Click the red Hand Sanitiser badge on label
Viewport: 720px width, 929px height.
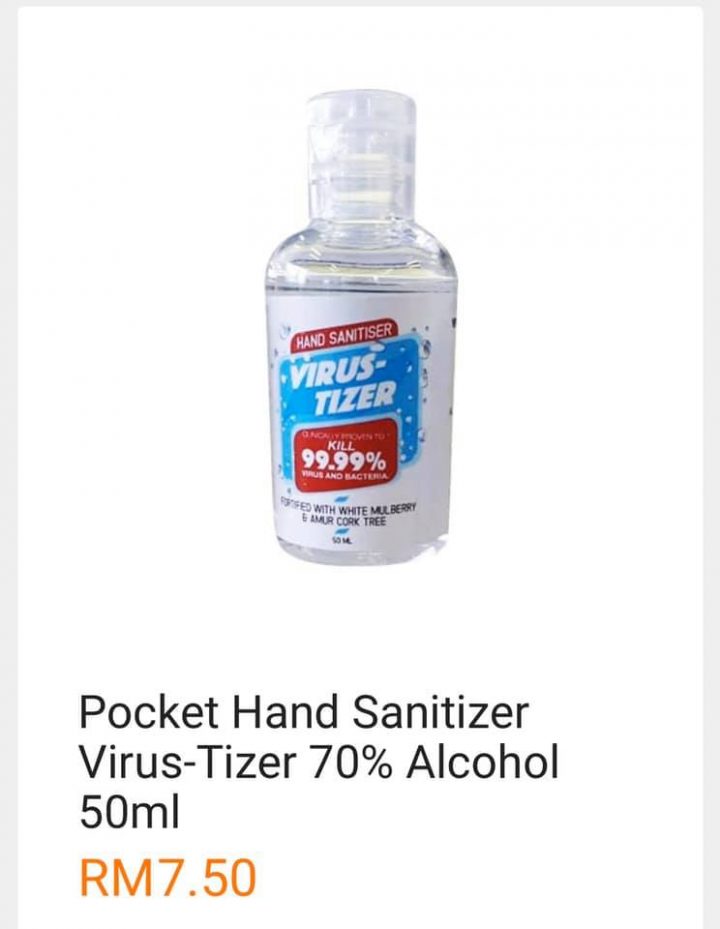click(344, 337)
